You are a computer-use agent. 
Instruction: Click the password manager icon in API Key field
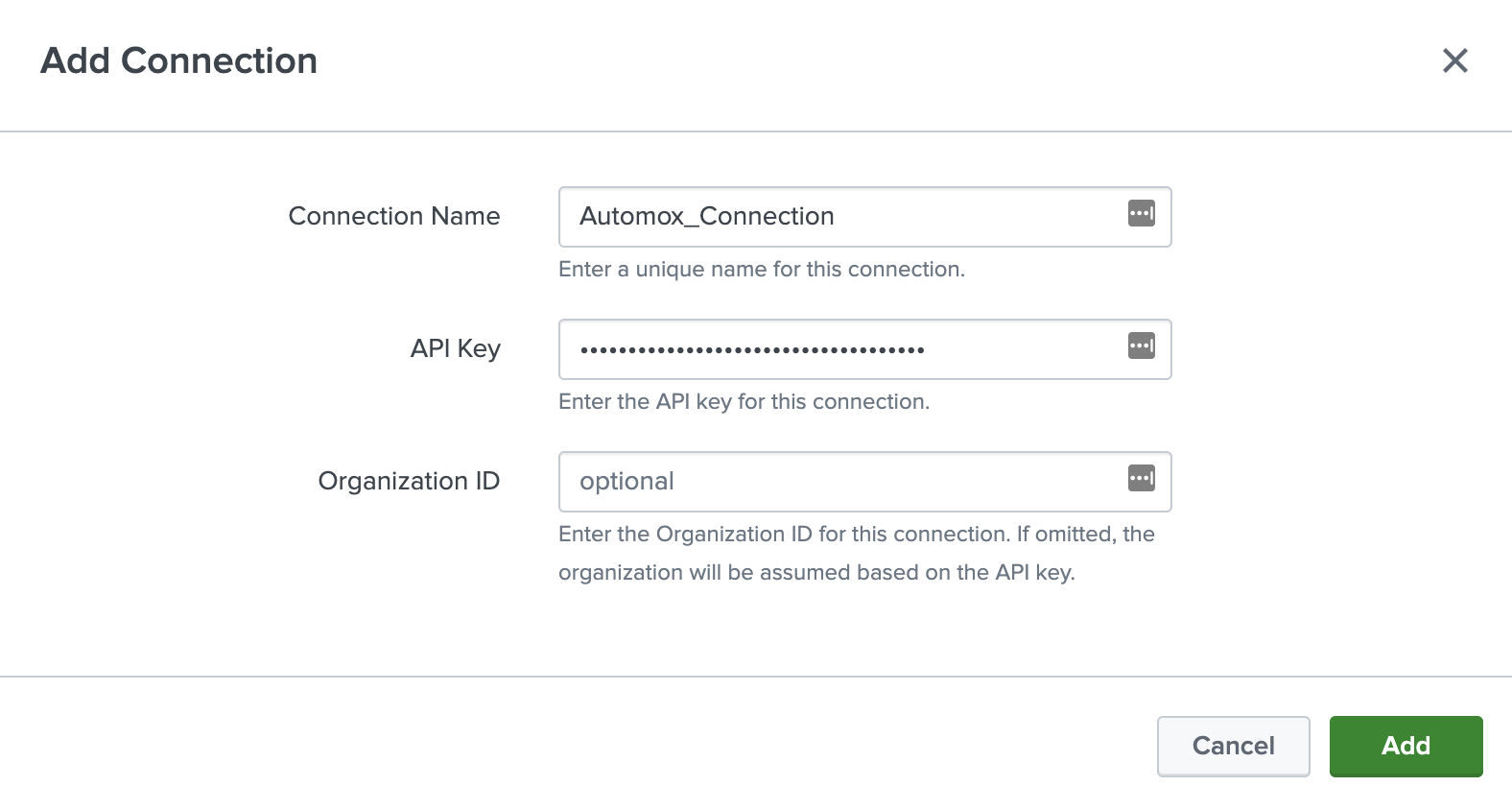[x=1141, y=345]
